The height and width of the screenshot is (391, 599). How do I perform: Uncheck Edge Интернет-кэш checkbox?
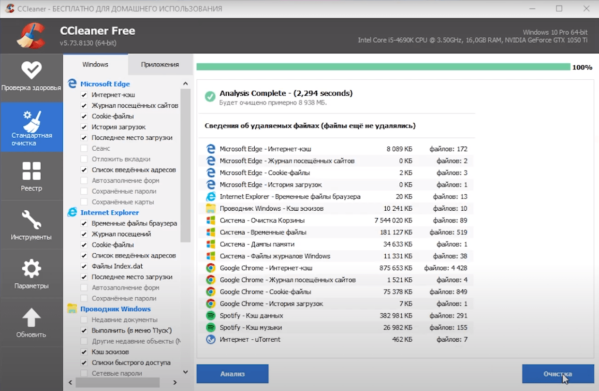[x=84, y=95]
